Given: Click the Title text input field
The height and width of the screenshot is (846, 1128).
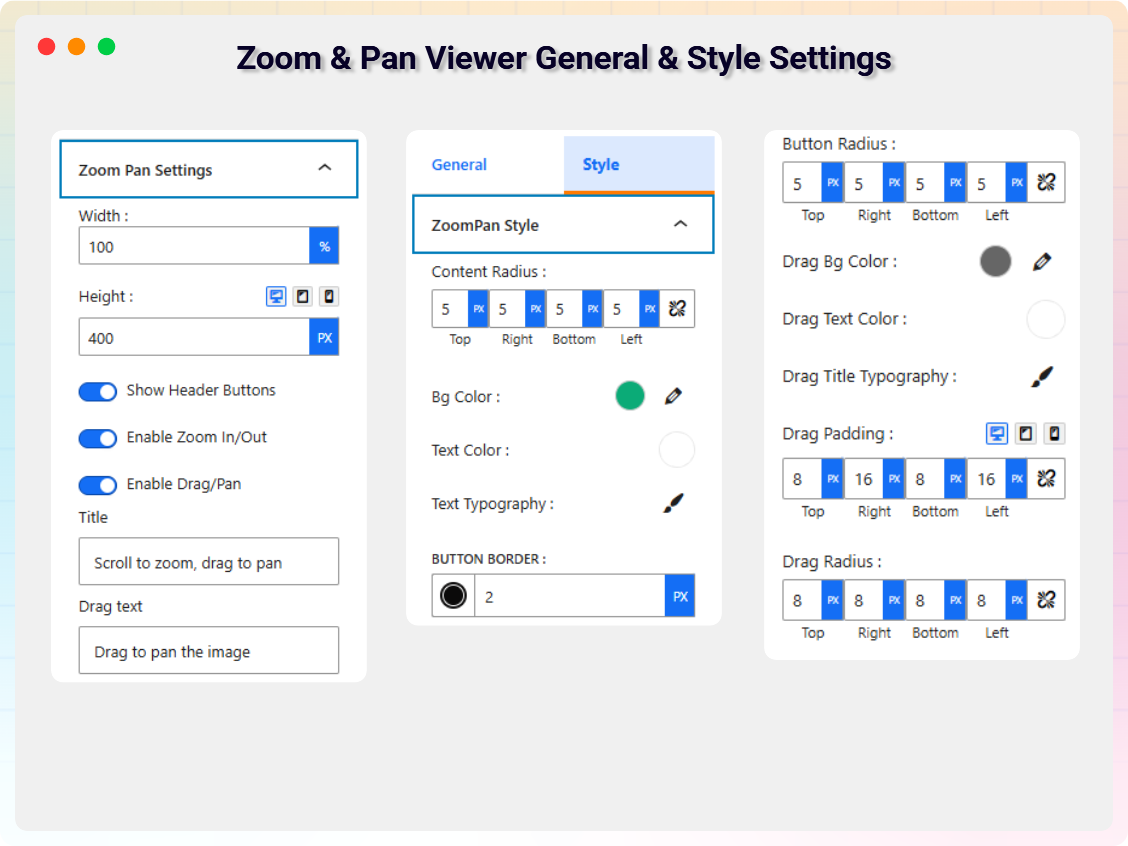Looking at the screenshot, I should [208, 562].
